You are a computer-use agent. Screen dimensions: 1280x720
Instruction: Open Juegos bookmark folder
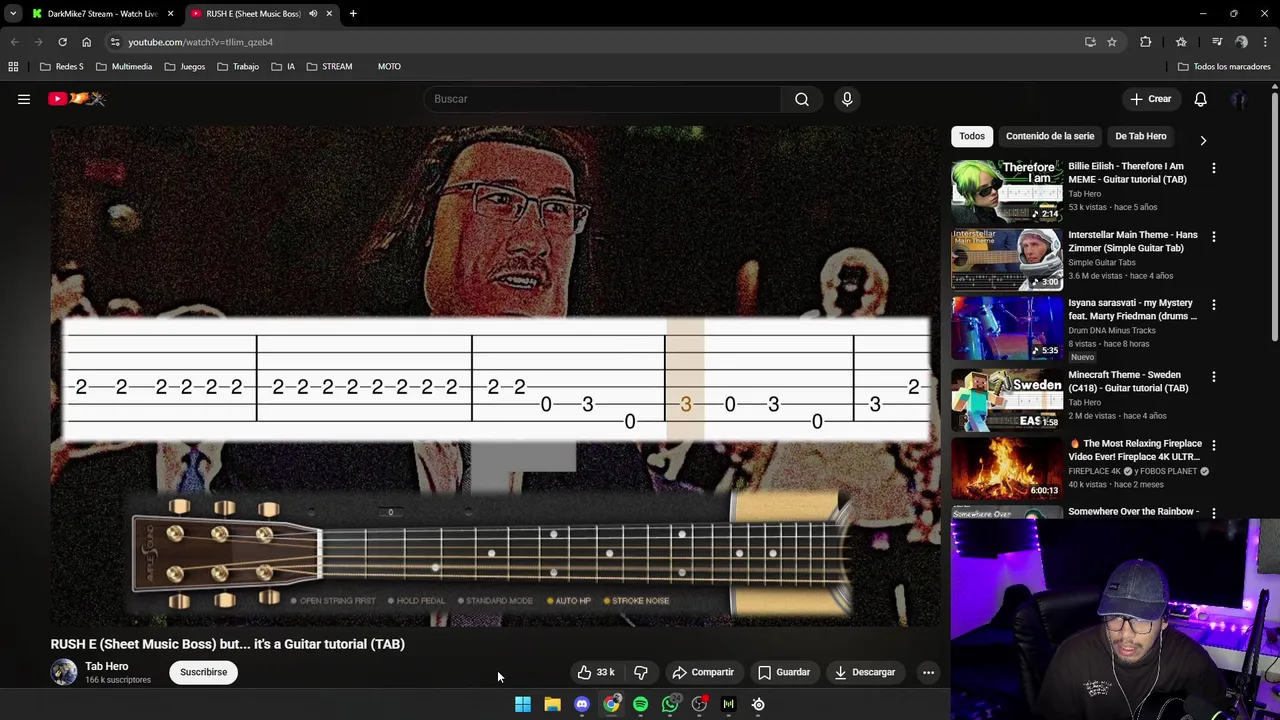pos(184,67)
